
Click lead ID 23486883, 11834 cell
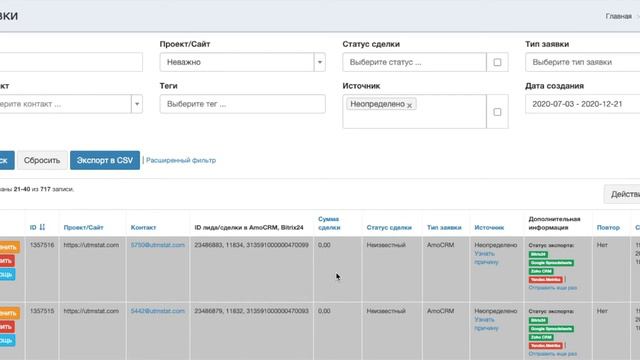pos(251,245)
